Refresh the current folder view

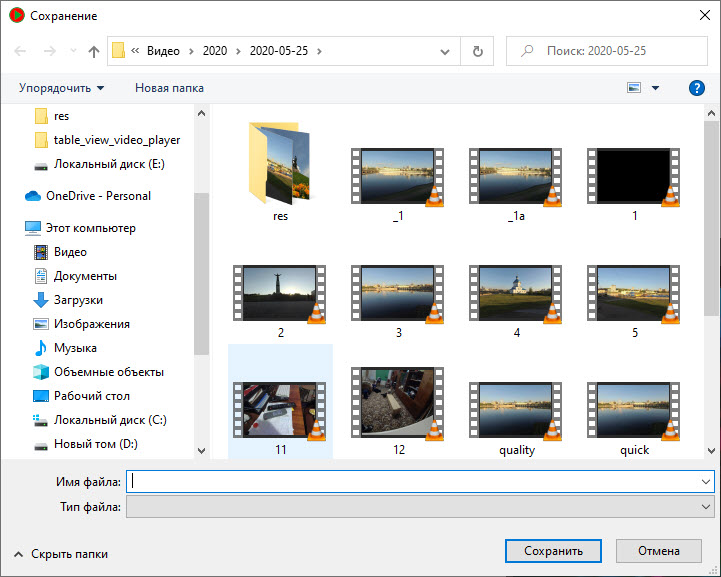[x=478, y=51]
